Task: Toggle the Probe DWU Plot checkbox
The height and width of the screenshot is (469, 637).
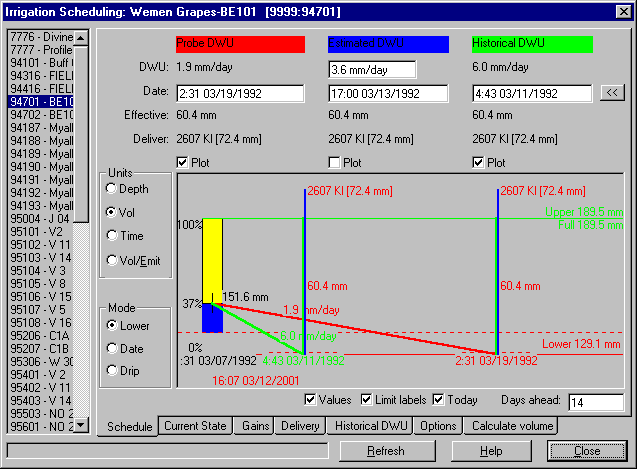Action: click(x=182, y=163)
